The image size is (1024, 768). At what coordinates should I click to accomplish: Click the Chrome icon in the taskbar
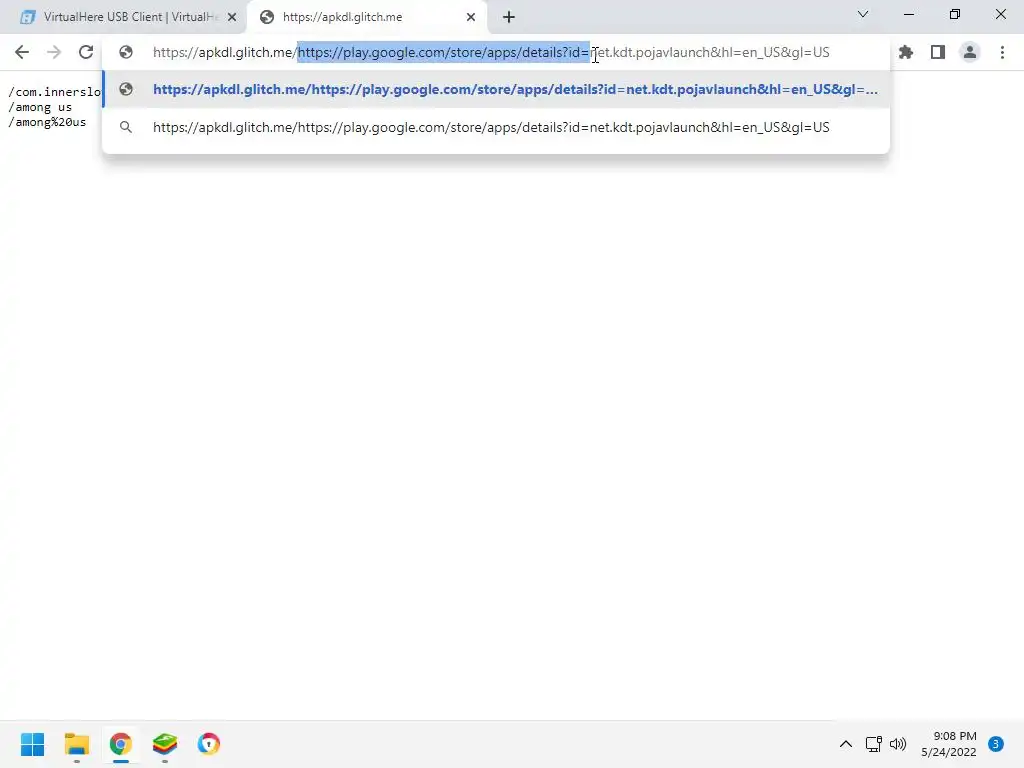tap(121, 744)
